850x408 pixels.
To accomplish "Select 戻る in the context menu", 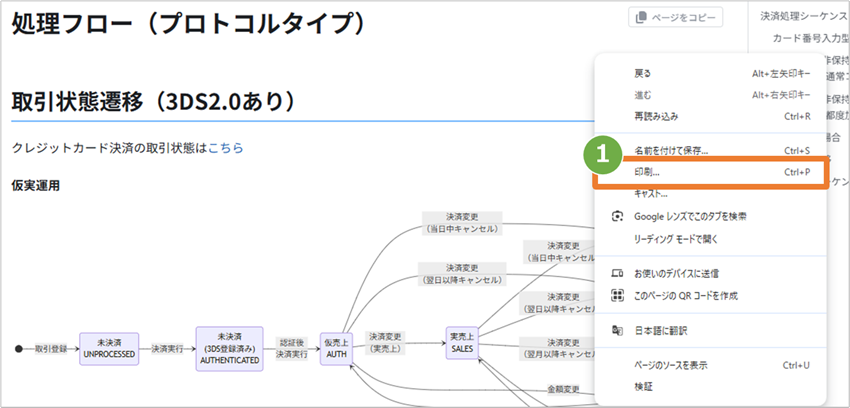I will coord(710,73).
